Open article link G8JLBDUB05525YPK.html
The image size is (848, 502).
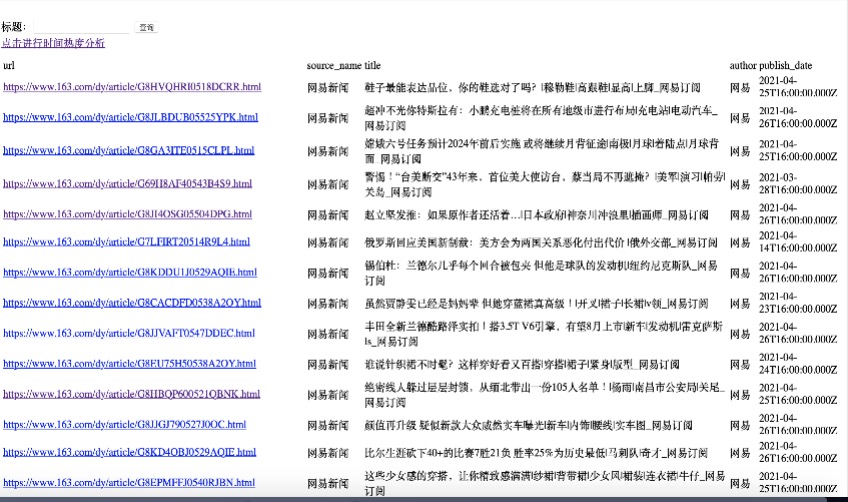pos(130,117)
